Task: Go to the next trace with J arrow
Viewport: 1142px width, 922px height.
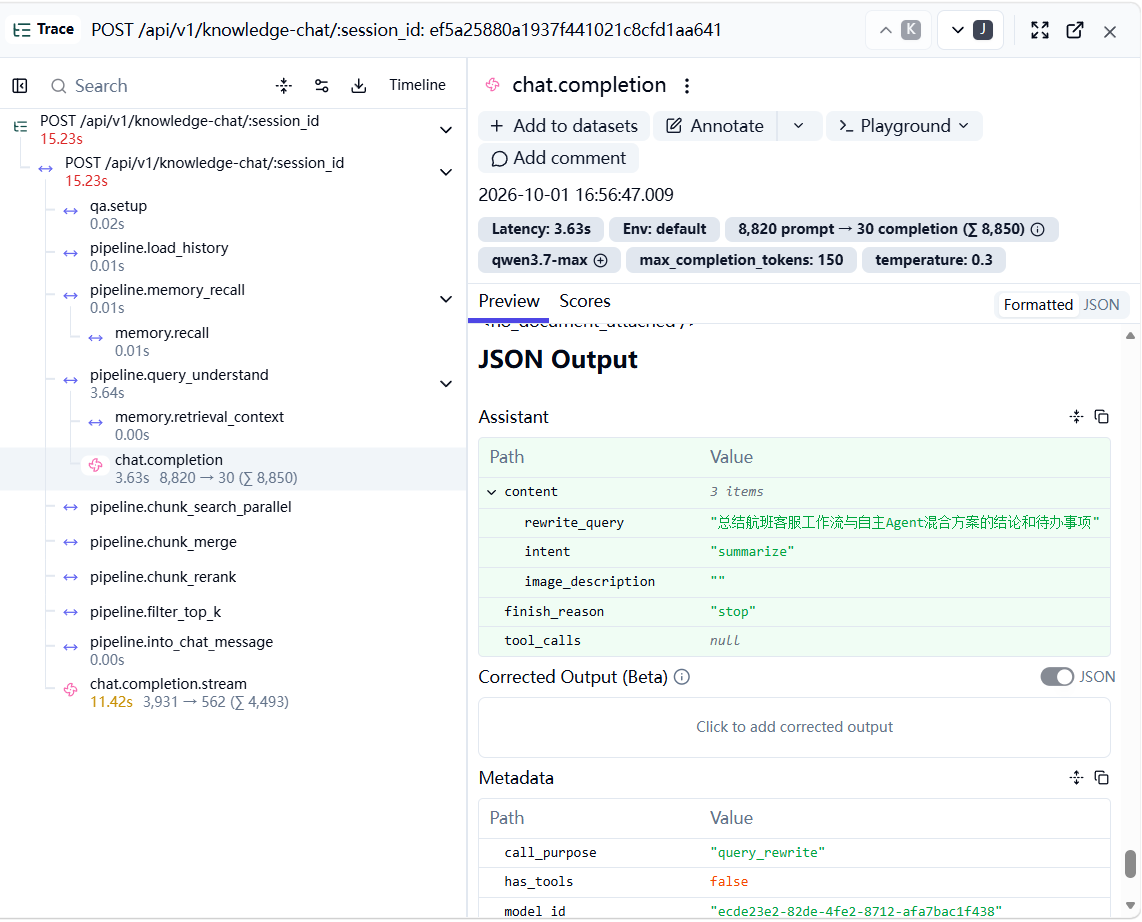Action: click(970, 30)
